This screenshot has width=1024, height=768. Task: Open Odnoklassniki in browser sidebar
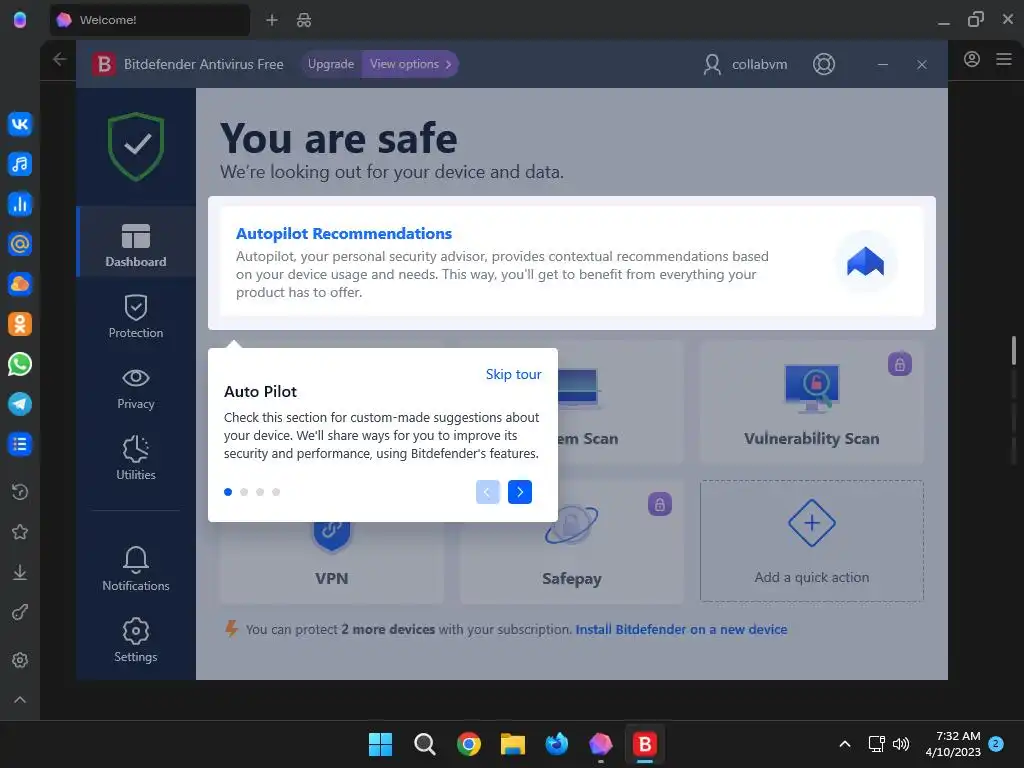20,324
